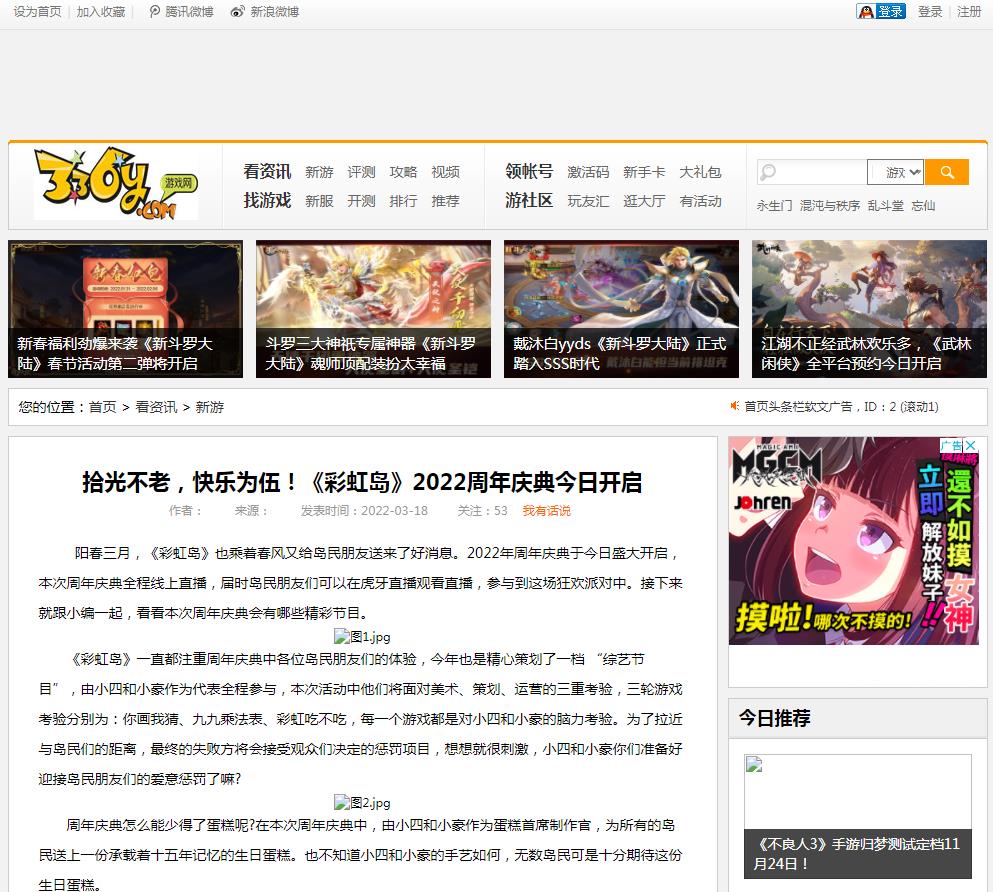Open 斗罗三大神祇专属神器 banner thumbnail

[x=373, y=309]
